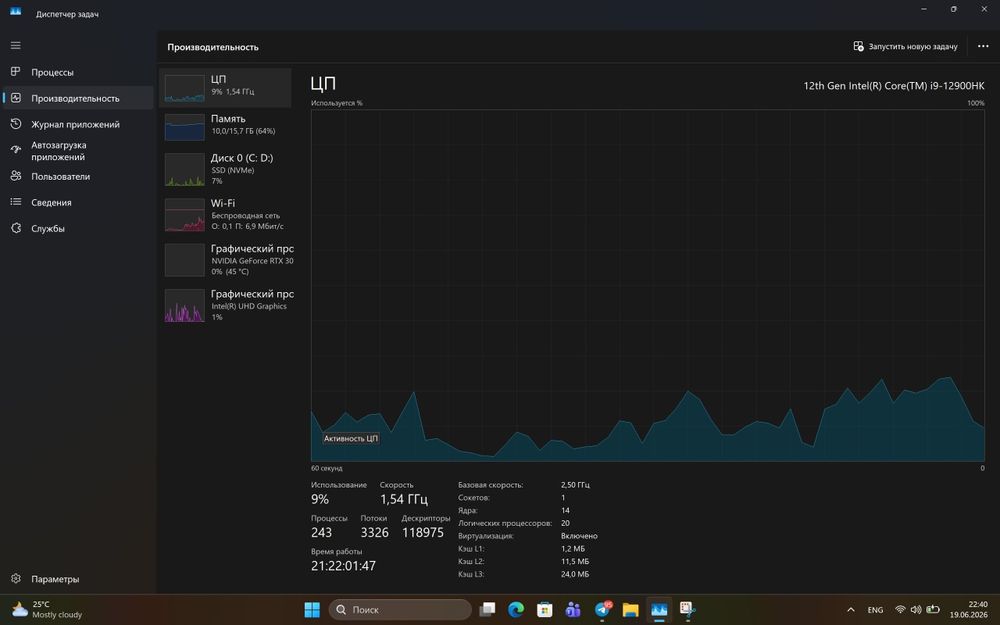The width and height of the screenshot is (1000, 625).
Task: Click the Процессы sidebar icon
Action: pyautogui.click(x=16, y=71)
